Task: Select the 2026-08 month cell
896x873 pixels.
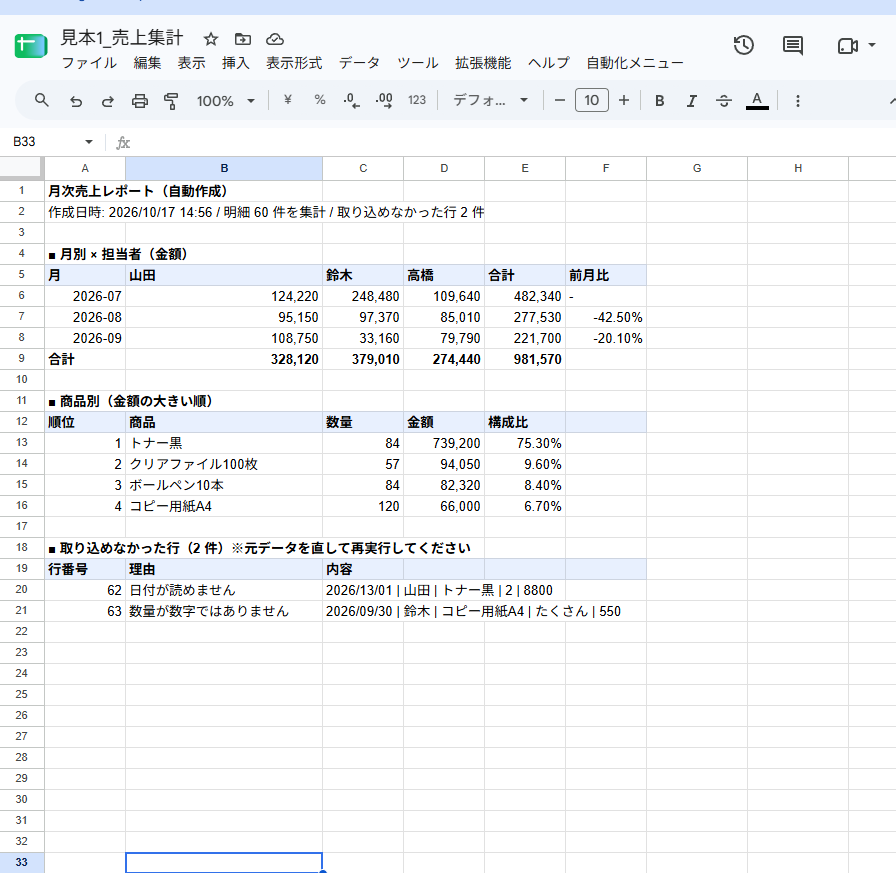Action: pos(85,317)
